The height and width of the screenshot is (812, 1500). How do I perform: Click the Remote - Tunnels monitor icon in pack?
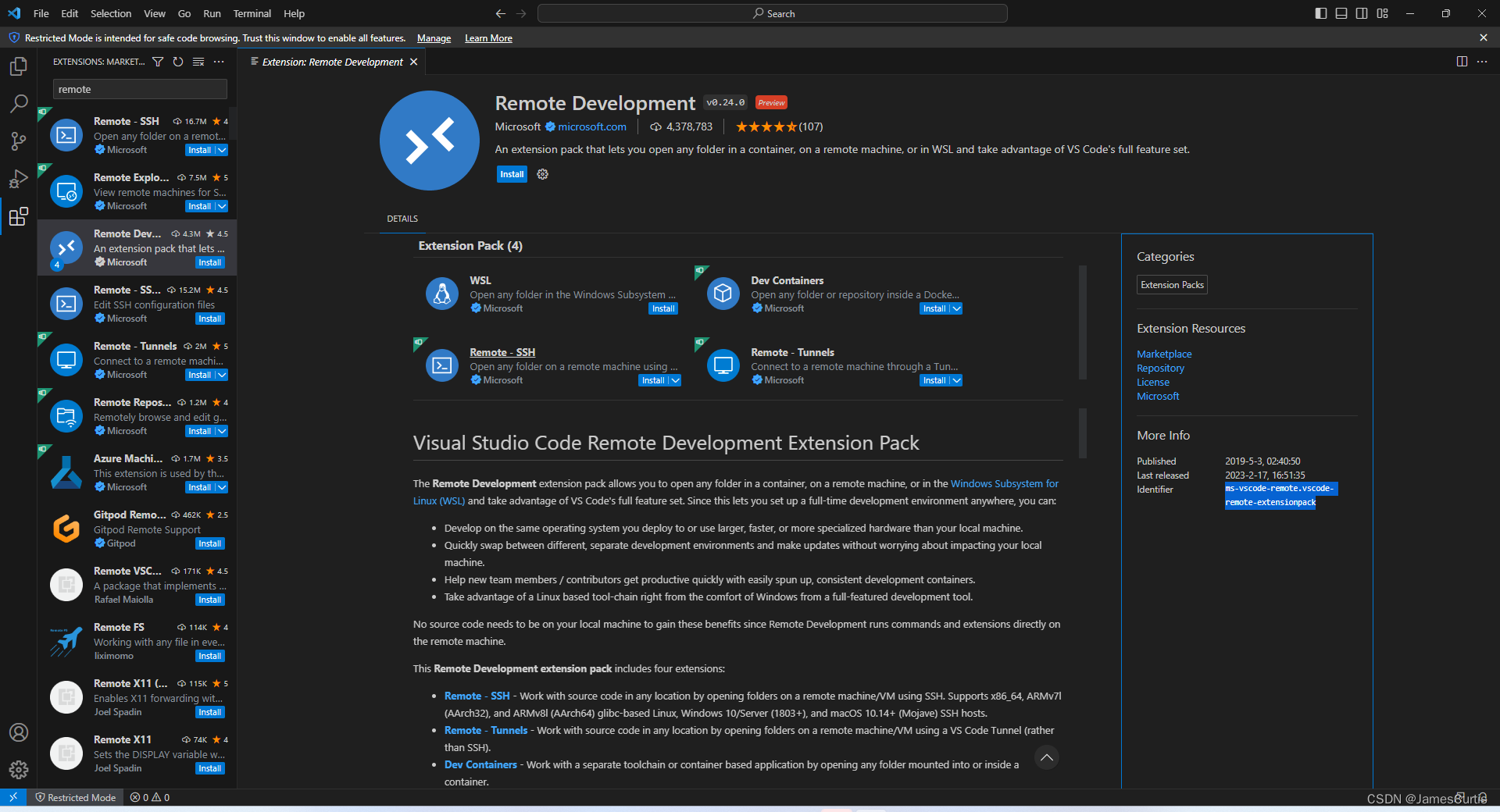pyautogui.click(x=723, y=365)
